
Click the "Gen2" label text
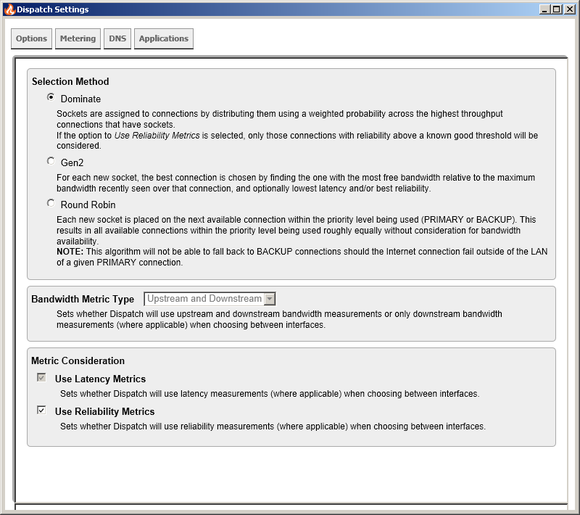pos(72,163)
